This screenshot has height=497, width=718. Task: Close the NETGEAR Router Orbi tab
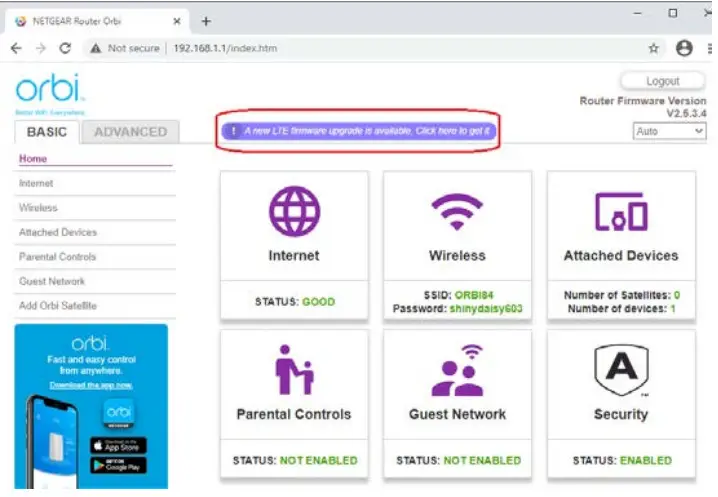pos(177,21)
